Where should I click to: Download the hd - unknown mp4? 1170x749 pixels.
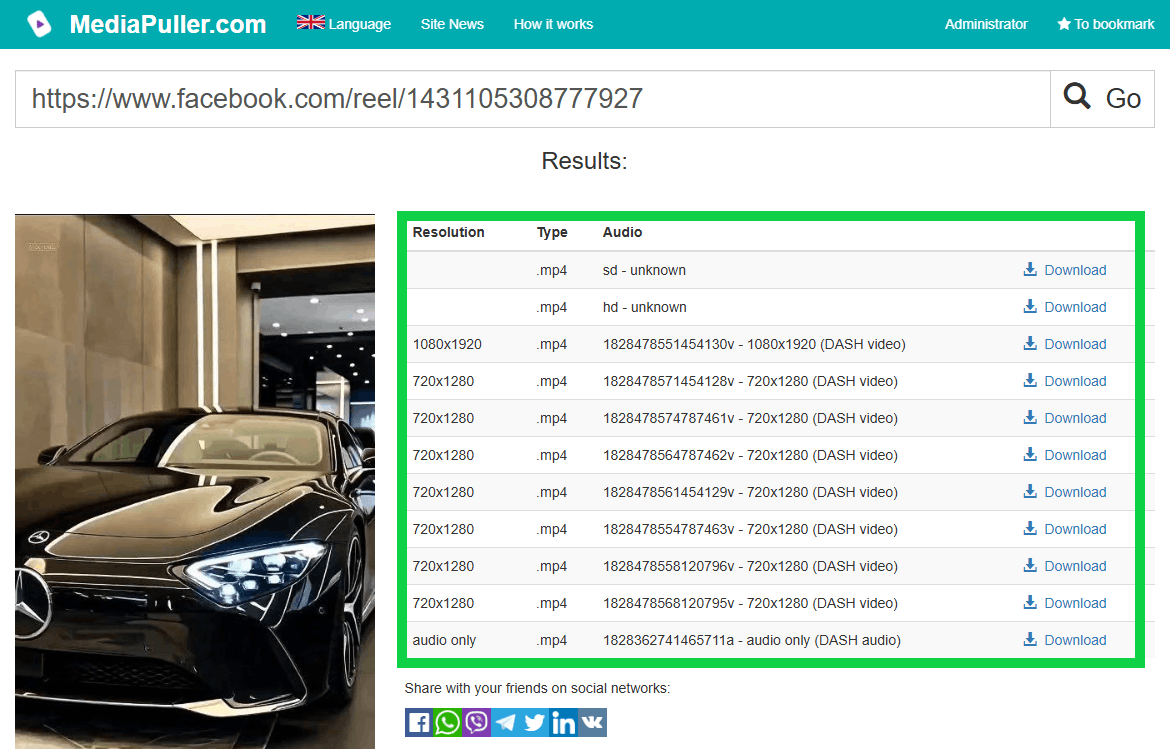pyautogui.click(x=1065, y=307)
